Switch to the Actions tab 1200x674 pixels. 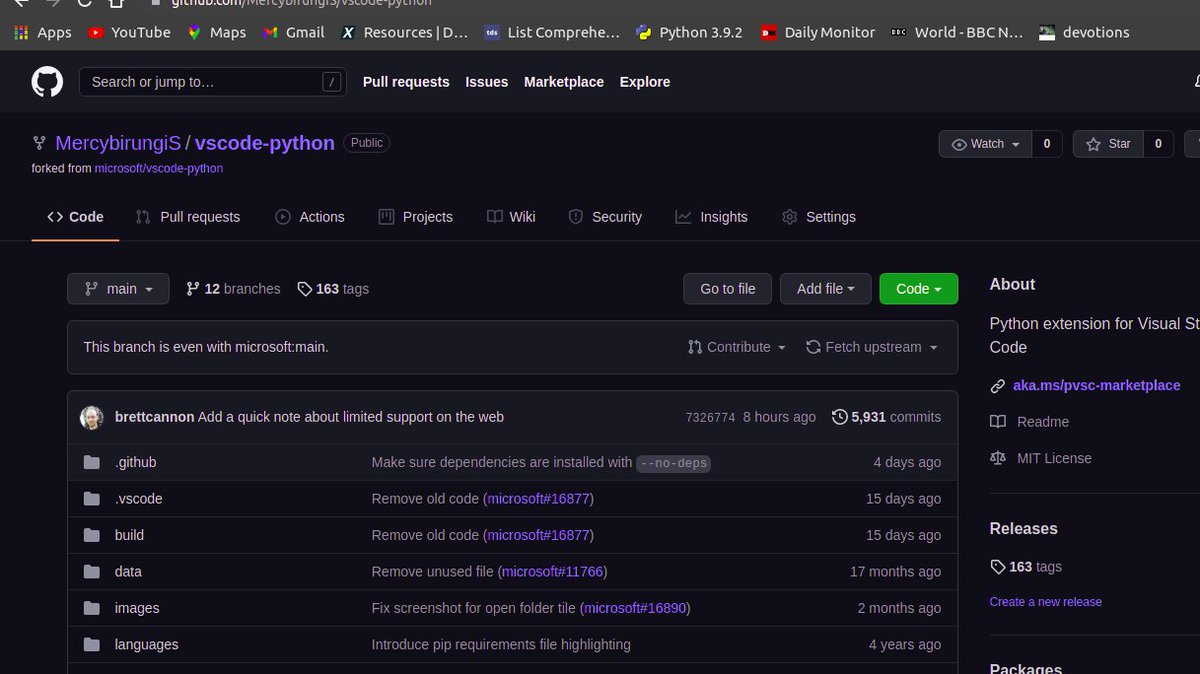coord(309,217)
